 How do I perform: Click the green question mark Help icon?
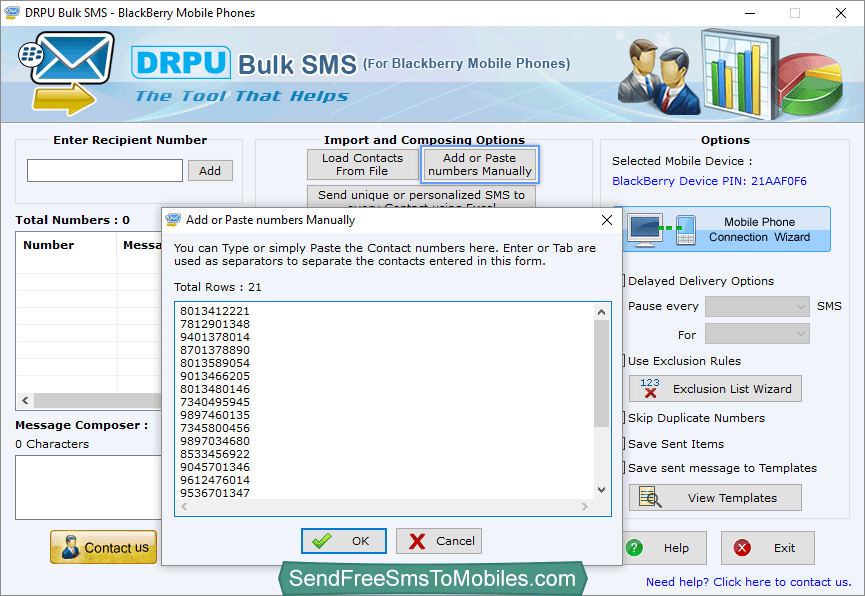(x=634, y=548)
